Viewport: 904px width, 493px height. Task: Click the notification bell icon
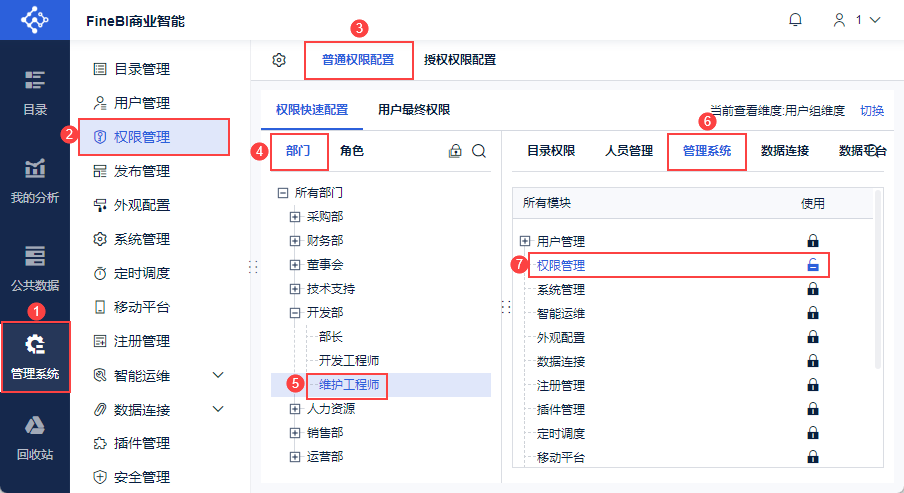[796, 20]
